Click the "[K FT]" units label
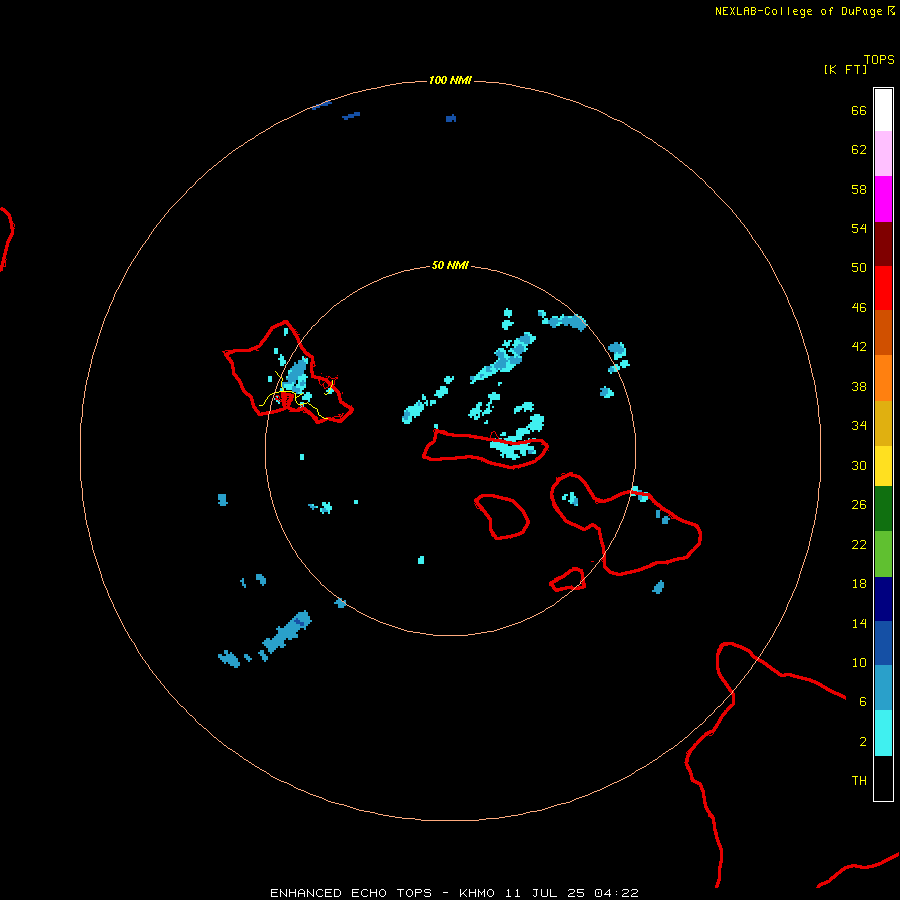Screen dimensions: 900x900 point(845,69)
